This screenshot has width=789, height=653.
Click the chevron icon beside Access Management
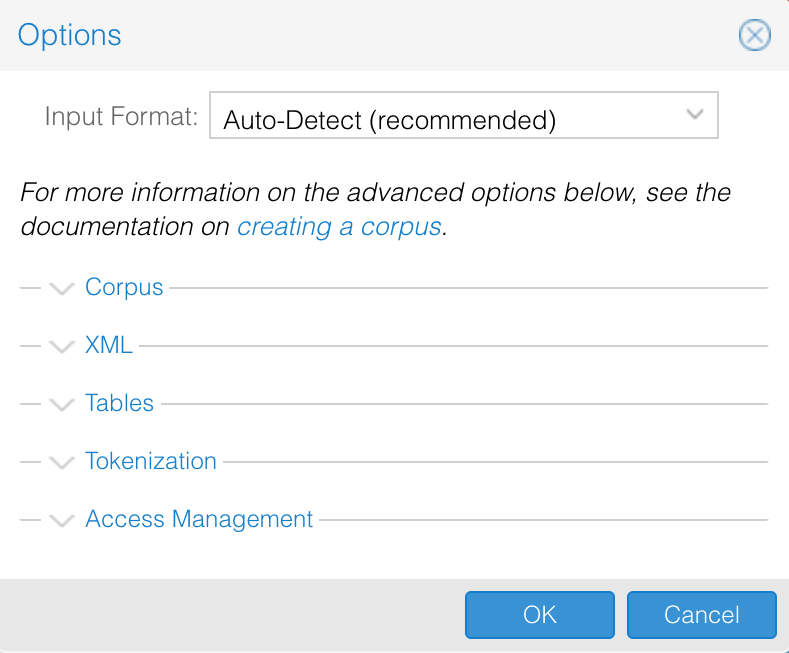click(62, 520)
